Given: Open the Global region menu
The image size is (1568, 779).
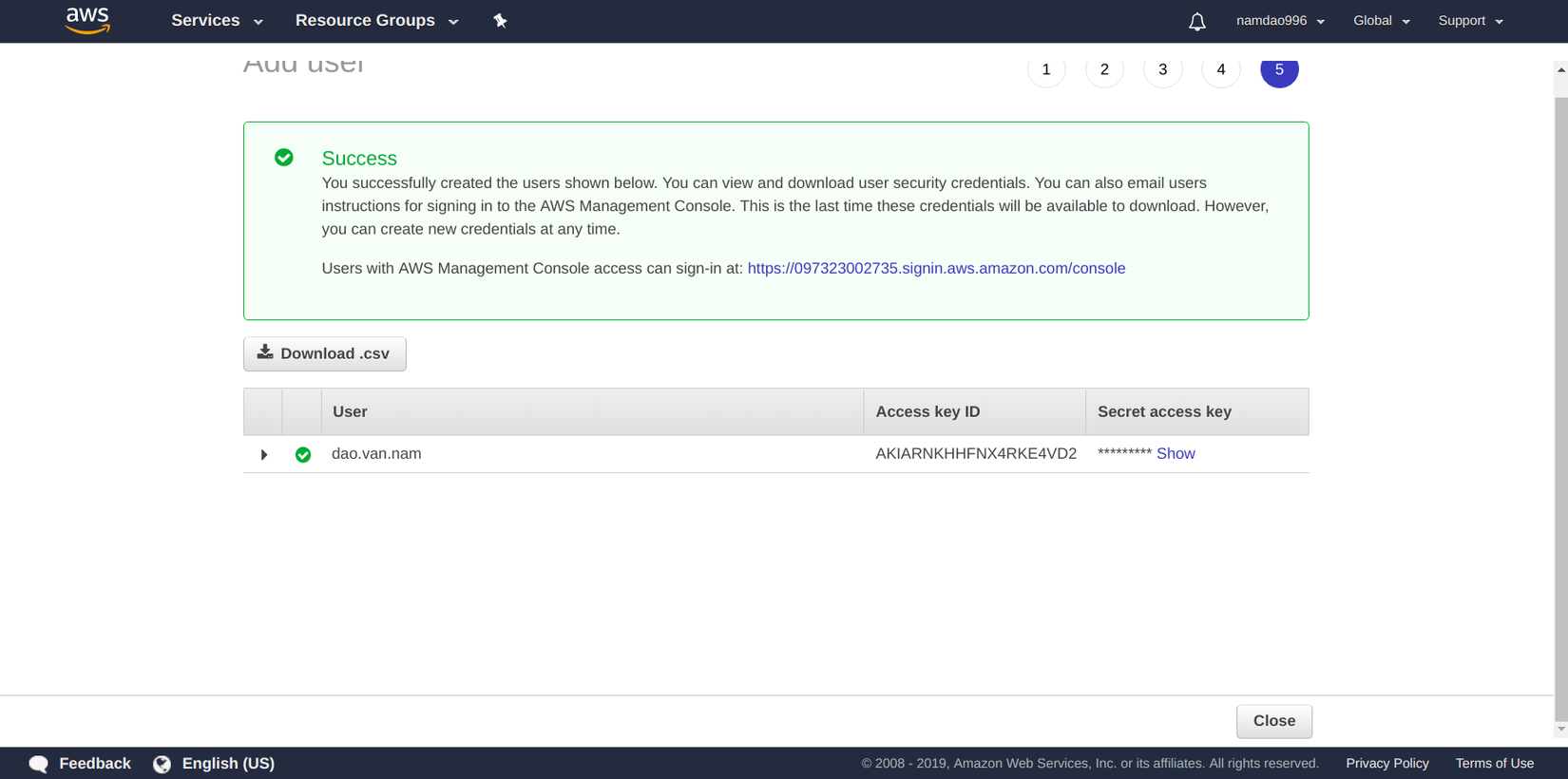Looking at the screenshot, I should (1381, 21).
